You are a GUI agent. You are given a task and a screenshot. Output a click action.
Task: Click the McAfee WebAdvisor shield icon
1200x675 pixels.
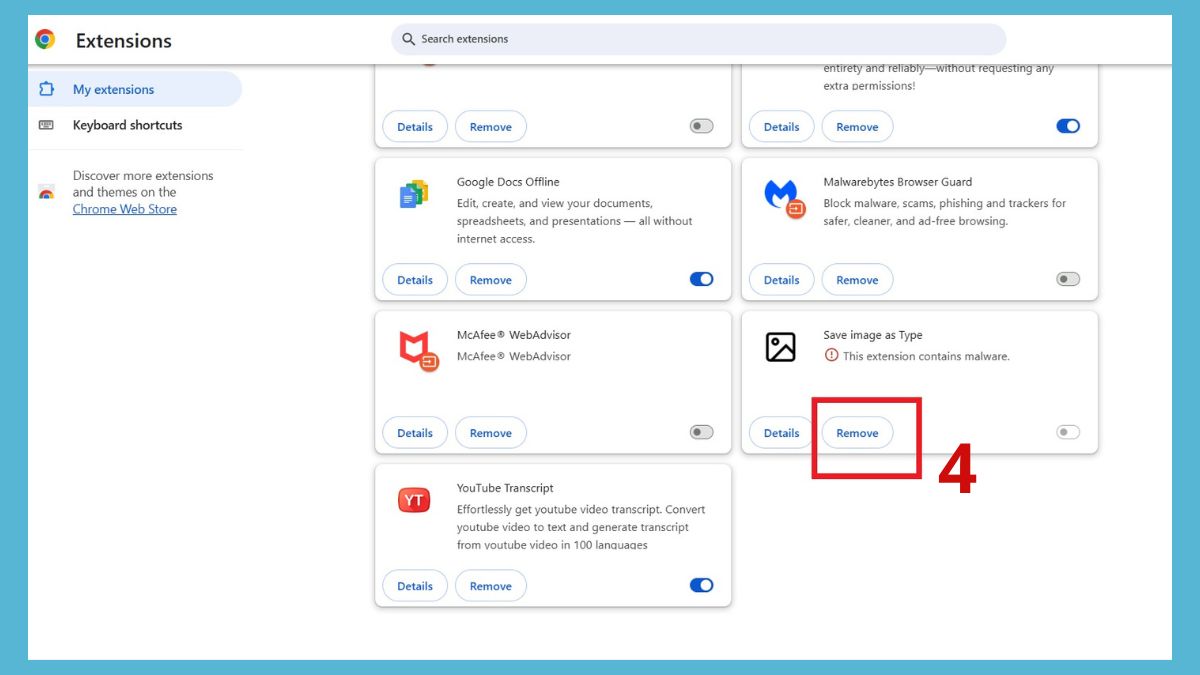tap(418, 351)
